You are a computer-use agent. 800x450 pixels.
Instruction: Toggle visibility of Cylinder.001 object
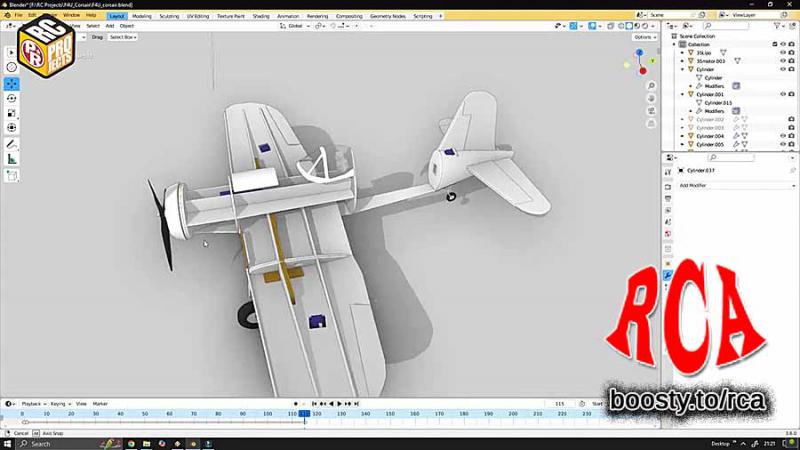click(x=783, y=94)
